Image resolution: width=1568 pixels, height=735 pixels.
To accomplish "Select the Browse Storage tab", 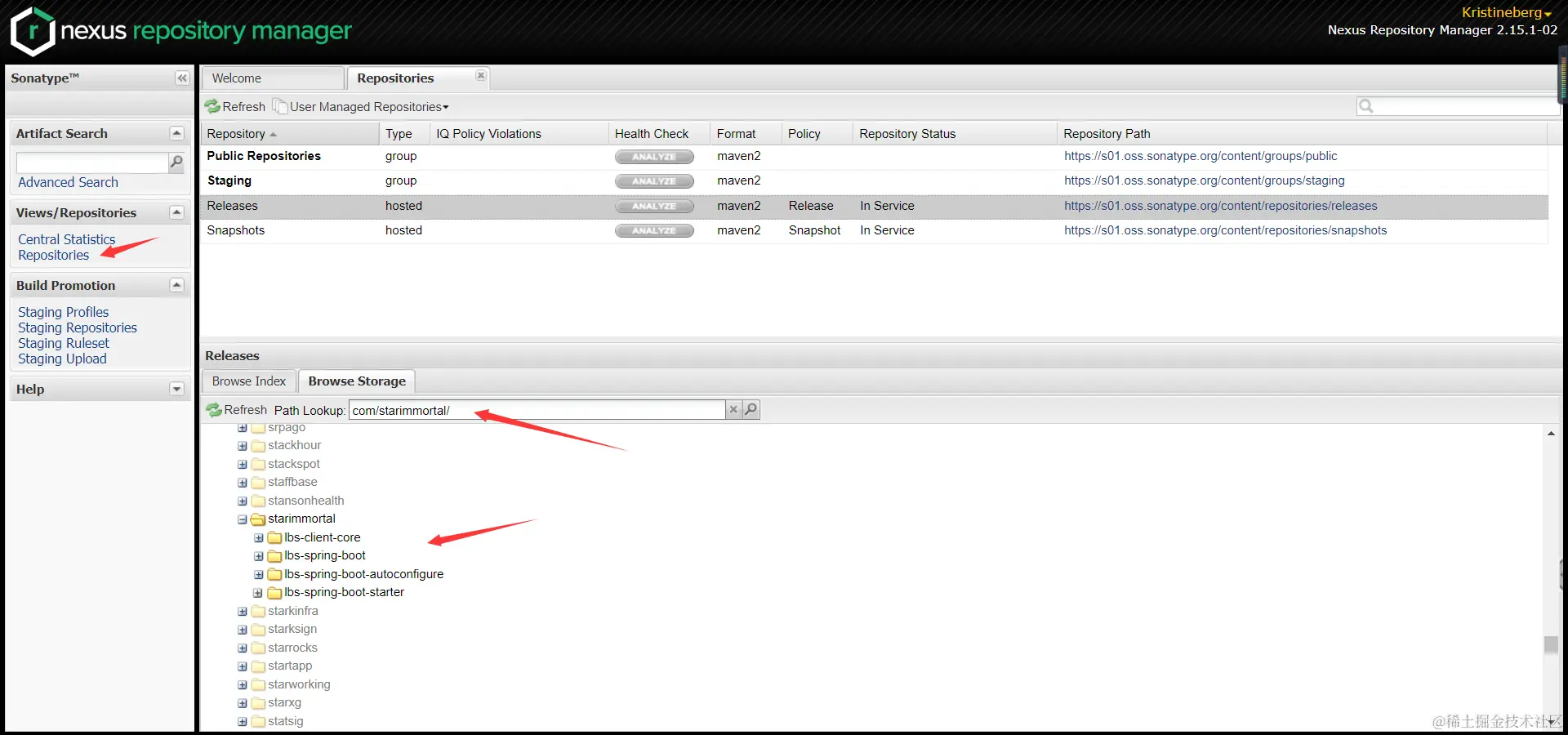I will (357, 381).
